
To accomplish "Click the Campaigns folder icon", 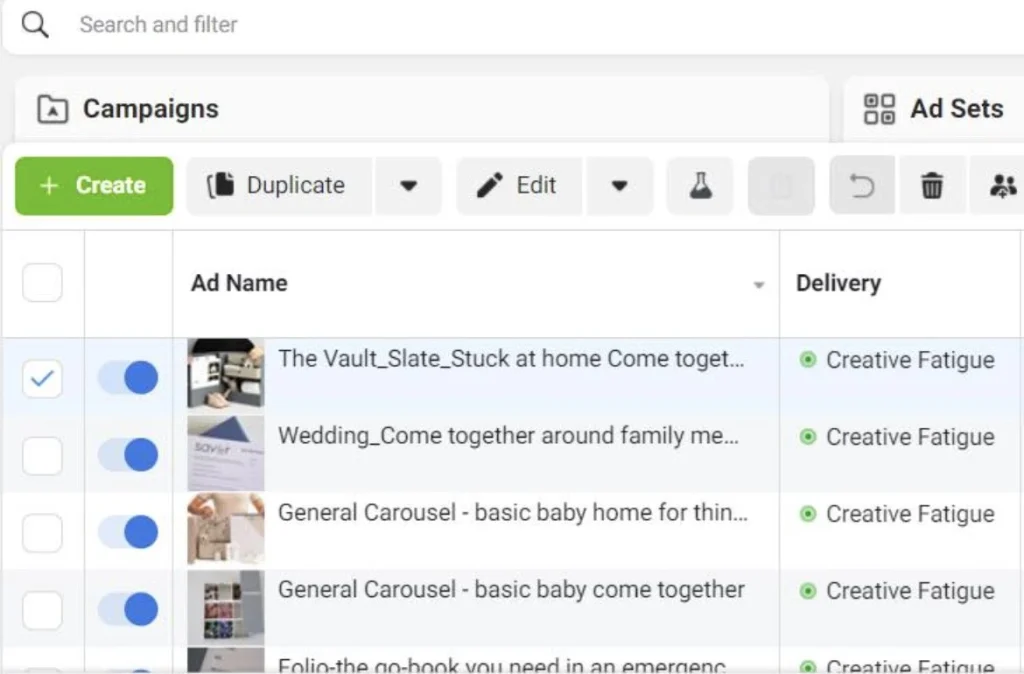I will click(52, 109).
